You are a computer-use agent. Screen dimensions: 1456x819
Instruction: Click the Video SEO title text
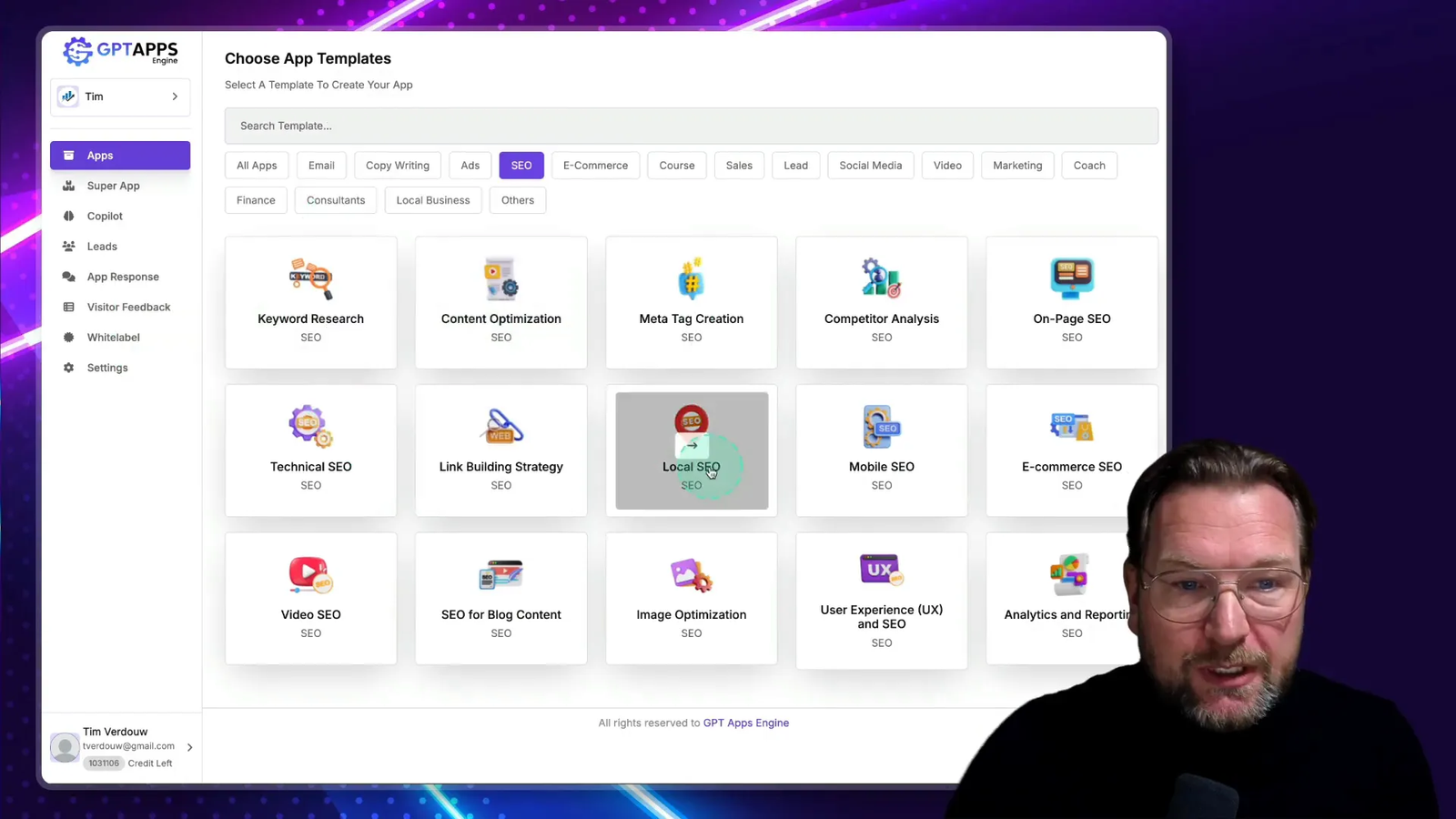[310, 615]
